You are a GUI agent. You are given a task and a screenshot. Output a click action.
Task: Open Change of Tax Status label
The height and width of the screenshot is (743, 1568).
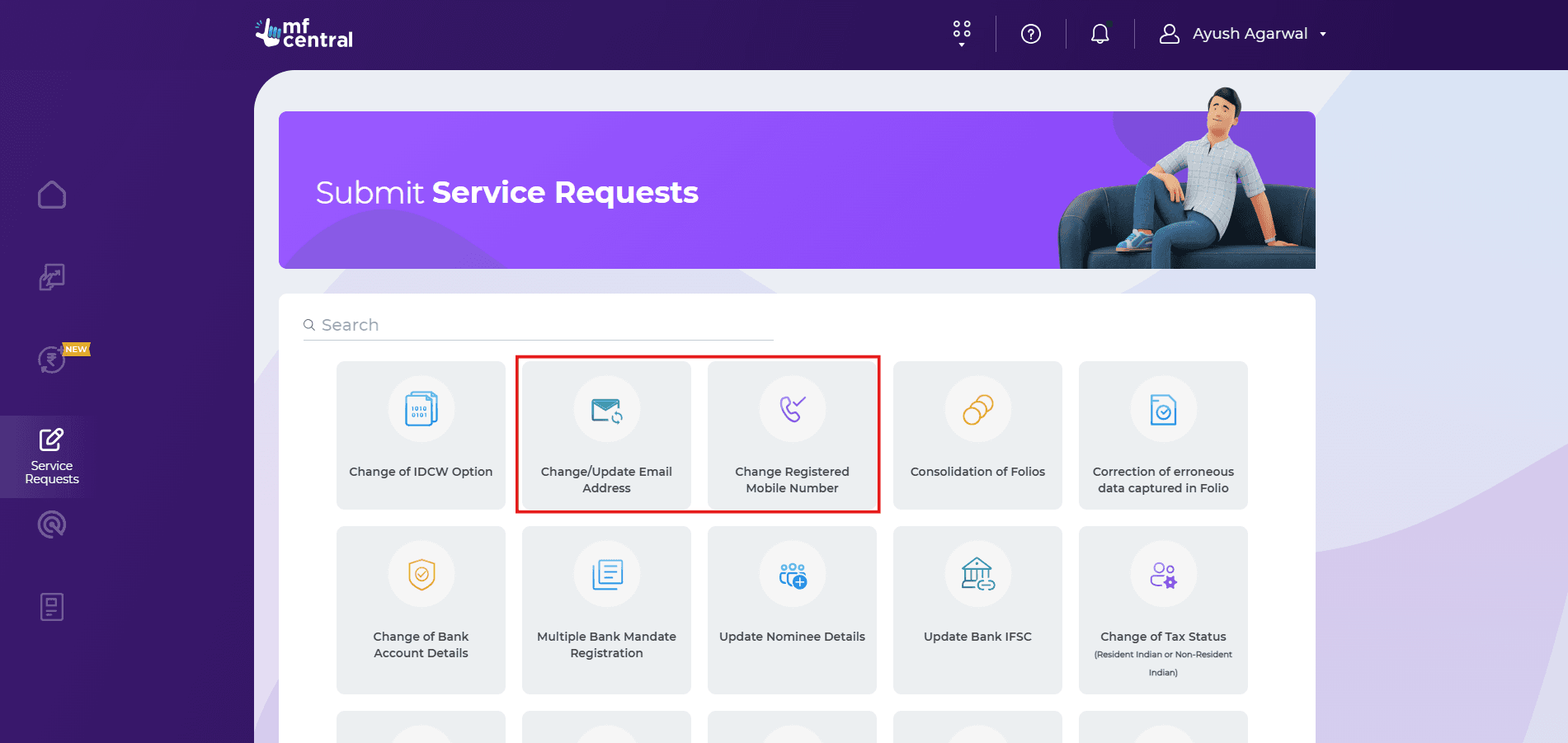1163,637
